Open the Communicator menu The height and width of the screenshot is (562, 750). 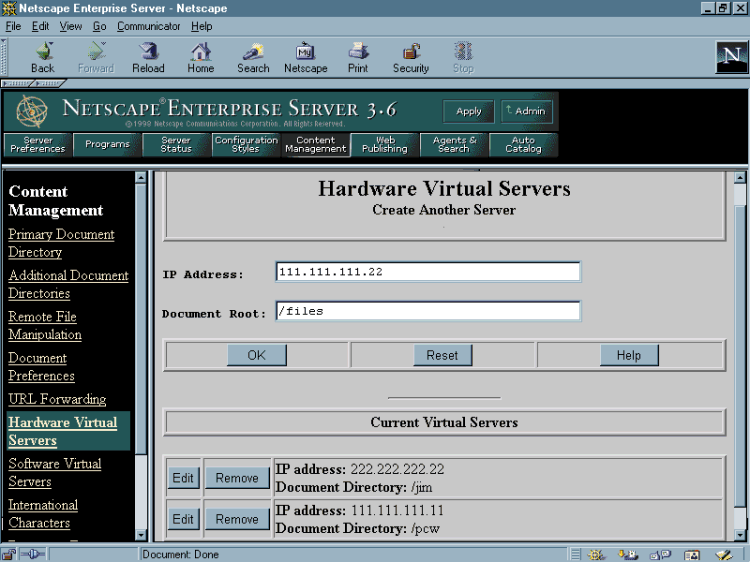[148, 26]
